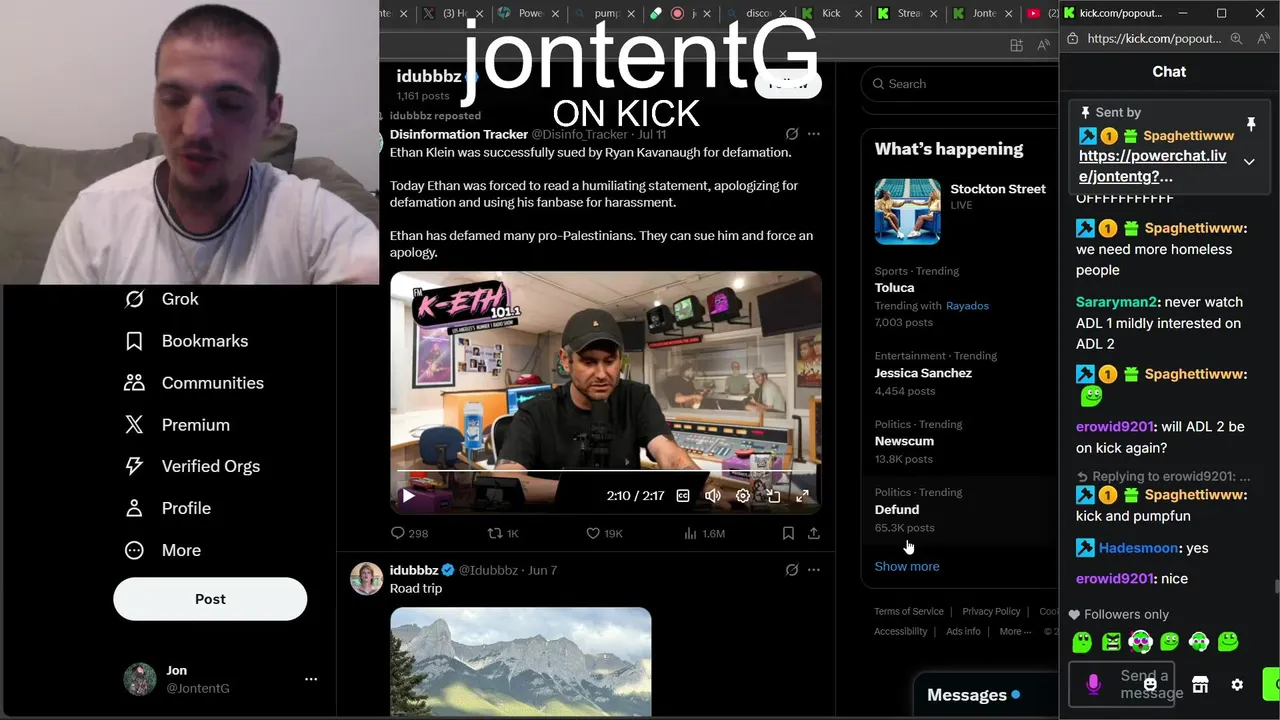Open video in picture-in-picture mode
The image size is (1280, 720).
click(x=773, y=495)
